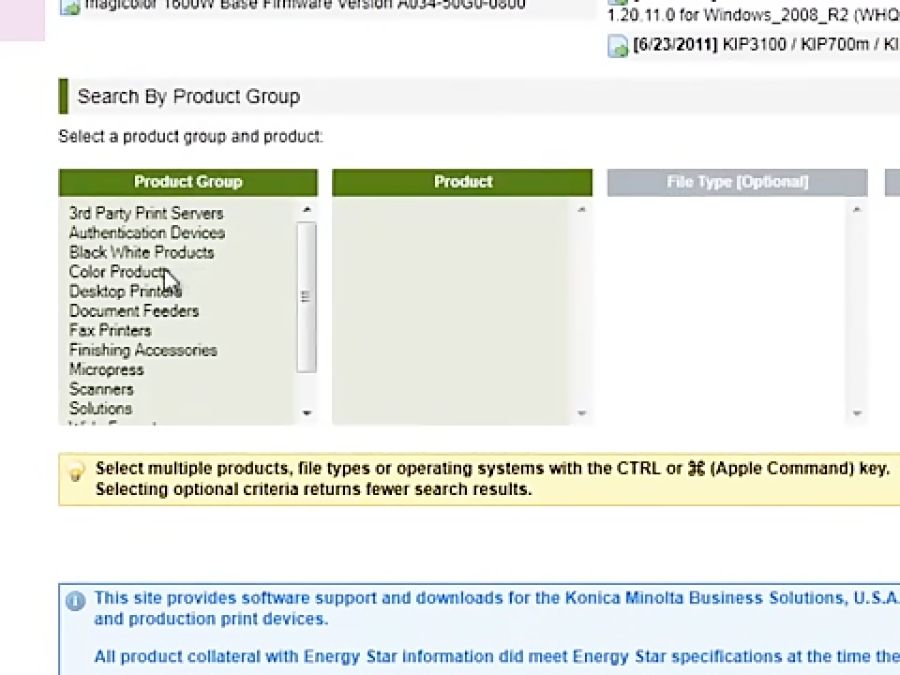Click the KIP3100 download file icon
The image size is (900, 675).
618,46
